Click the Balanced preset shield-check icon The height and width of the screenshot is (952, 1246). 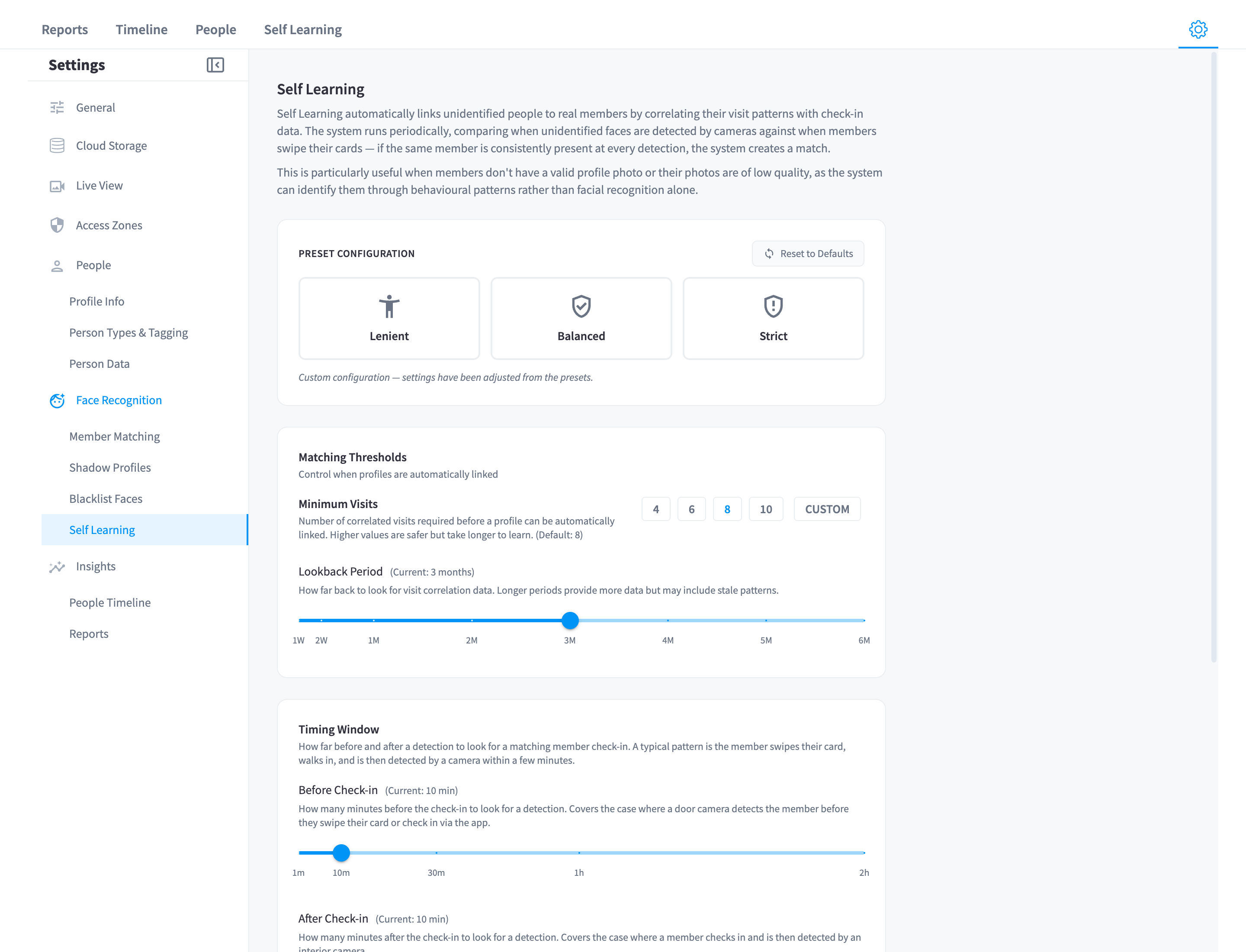(x=581, y=306)
